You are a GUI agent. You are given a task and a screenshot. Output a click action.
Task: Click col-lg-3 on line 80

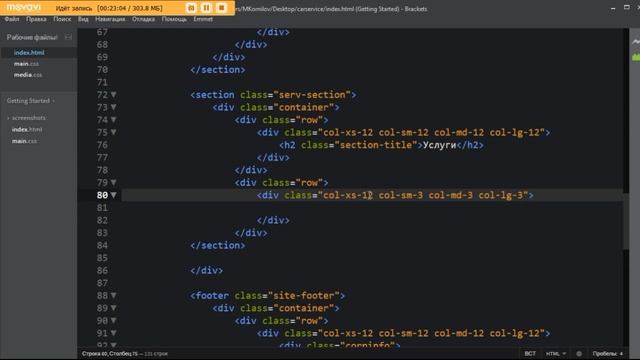tap(501, 195)
